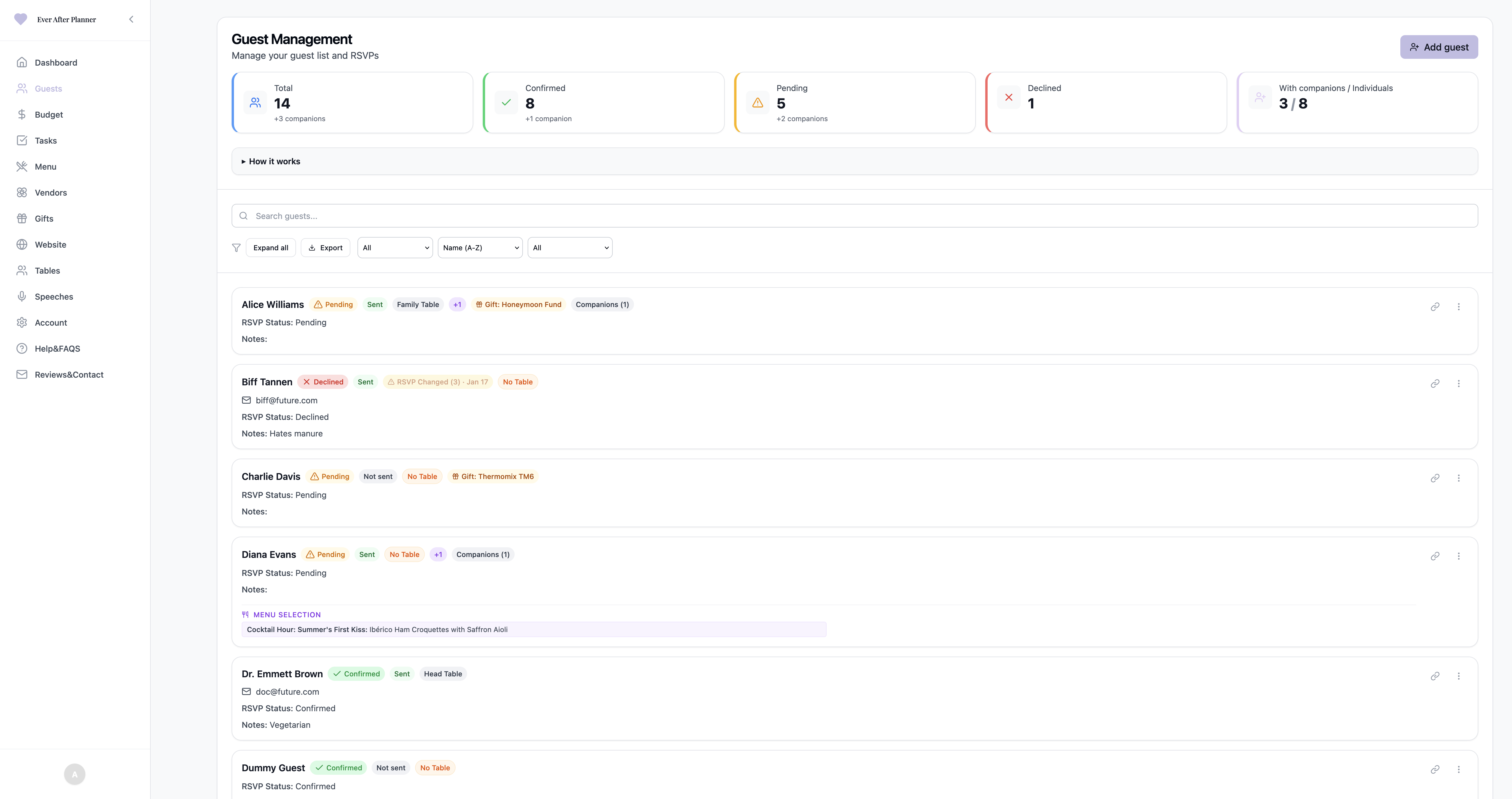Image resolution: width=1512 pixels, height=799 pixels.
Task: Toggle Alice Williams Companions (1) badge
Action: [601, 305]
